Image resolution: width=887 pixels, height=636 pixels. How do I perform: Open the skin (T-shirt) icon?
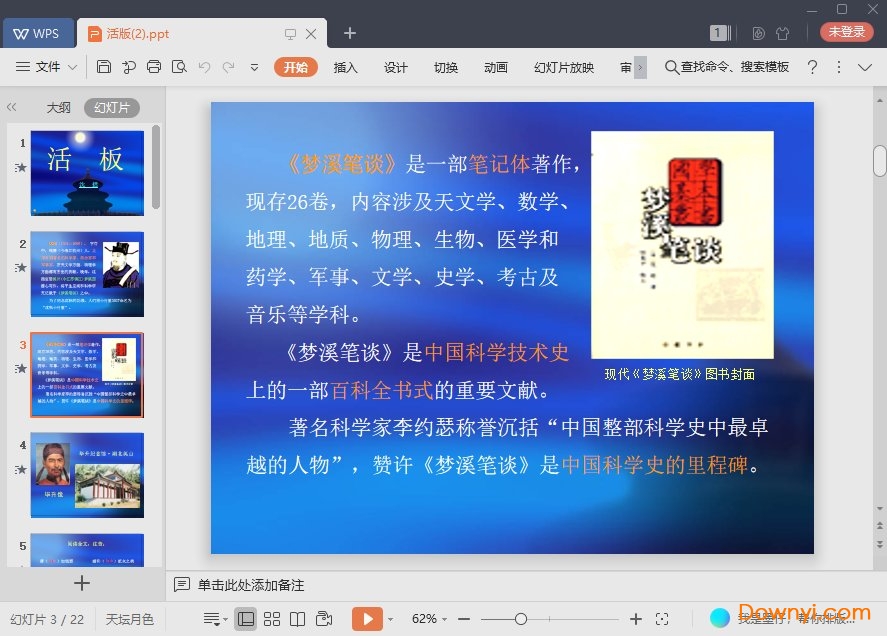coord(782,33)
